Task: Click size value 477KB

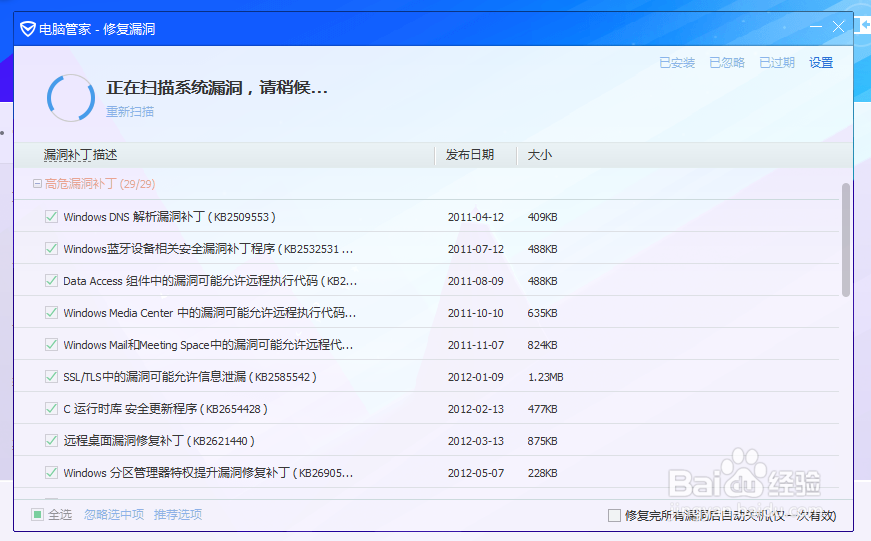Action: click(x=542, y=409)
